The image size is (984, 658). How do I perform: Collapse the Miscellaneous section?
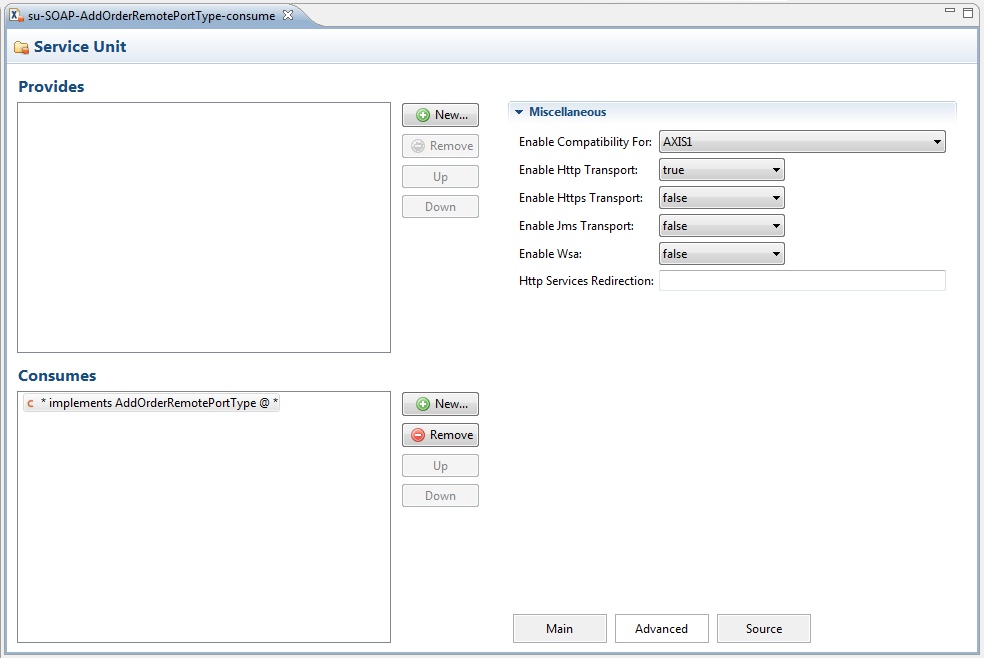point(519,112)
